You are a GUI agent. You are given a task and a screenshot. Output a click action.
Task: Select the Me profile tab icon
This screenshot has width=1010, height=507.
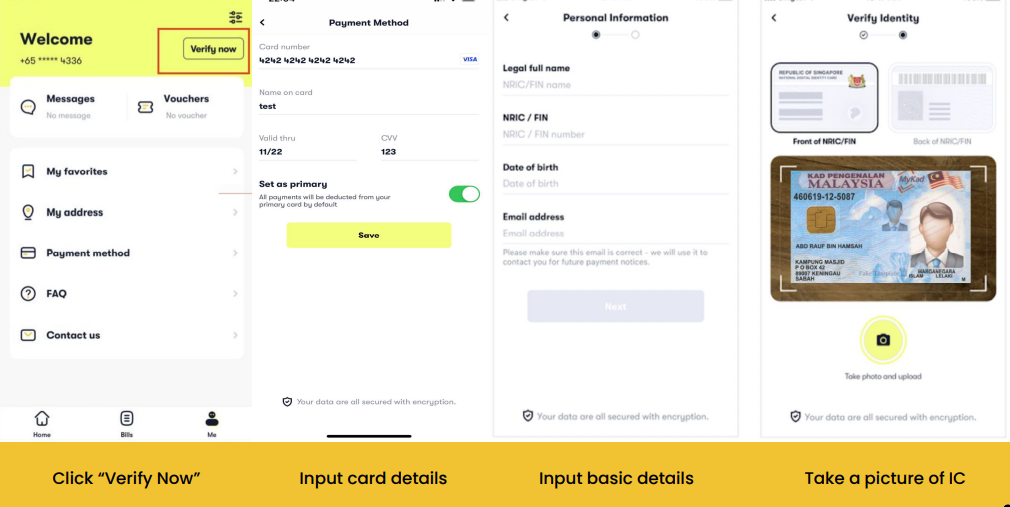(212, 422)
